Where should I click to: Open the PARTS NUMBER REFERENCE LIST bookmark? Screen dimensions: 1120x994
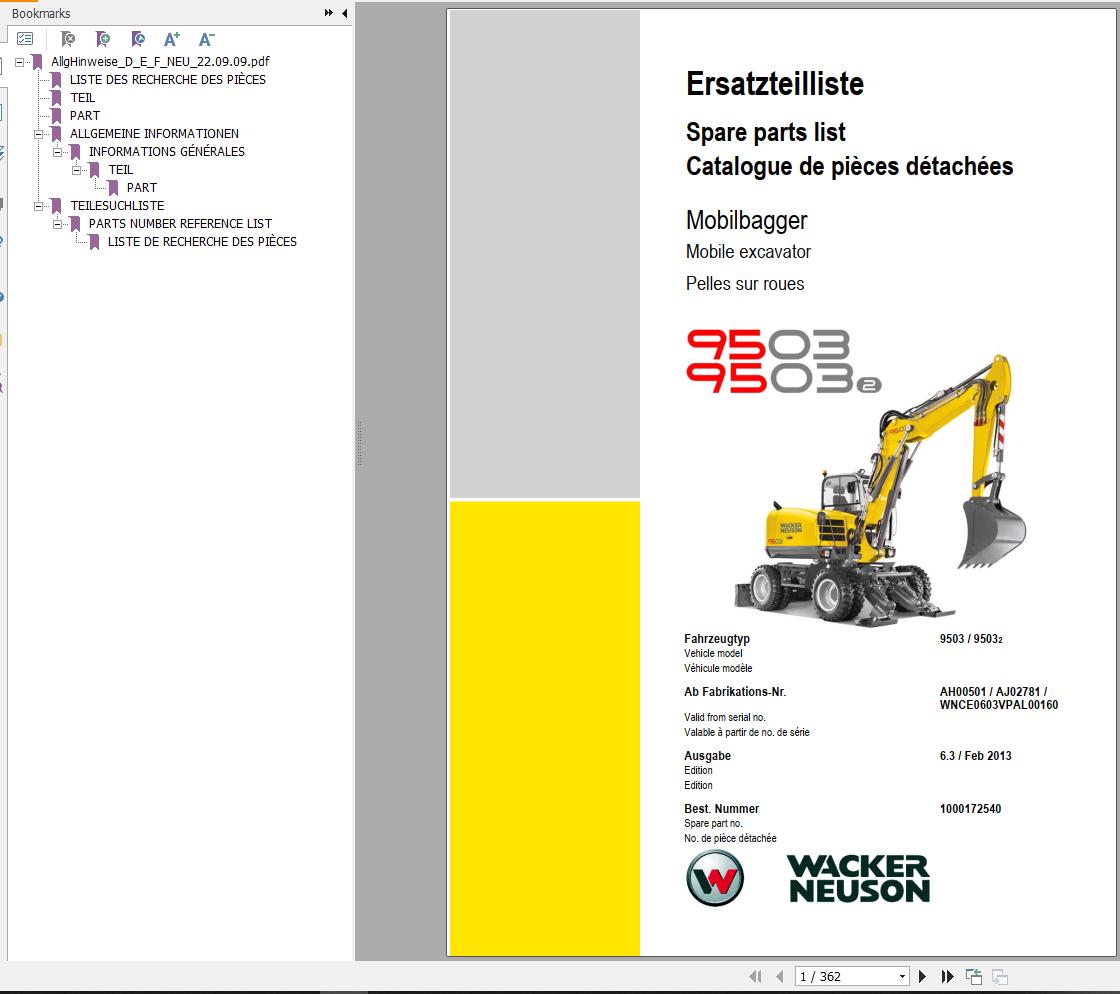pyautogui.click(x=180, y=224)
